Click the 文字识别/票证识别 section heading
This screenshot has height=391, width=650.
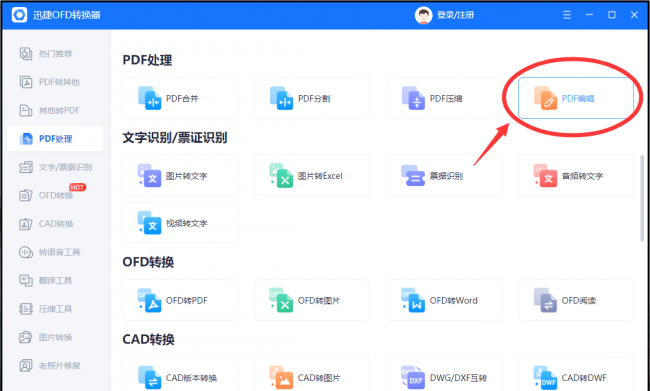pos(175,138)
